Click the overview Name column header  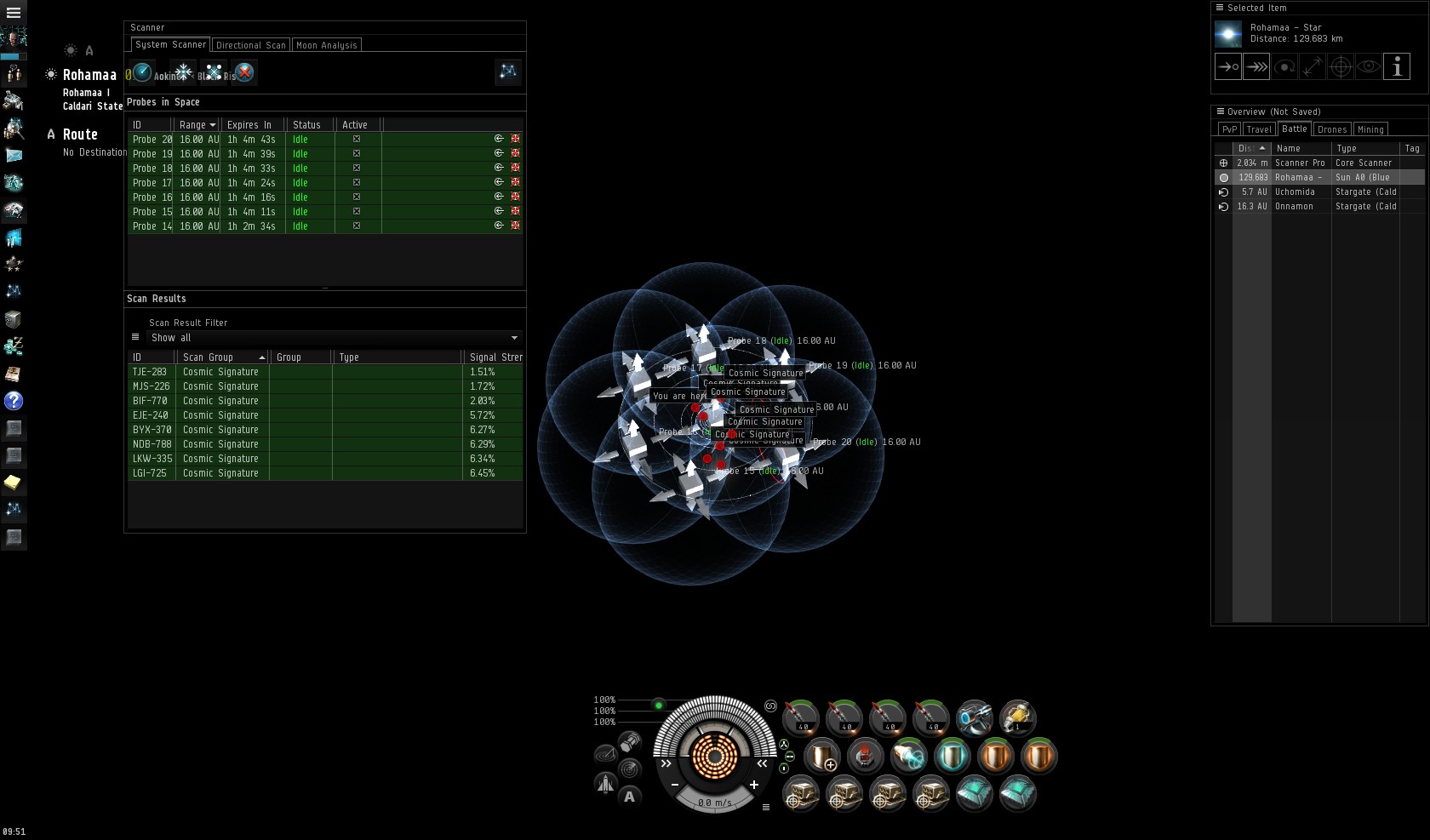pyautogui.click(x=1301, y=148)
